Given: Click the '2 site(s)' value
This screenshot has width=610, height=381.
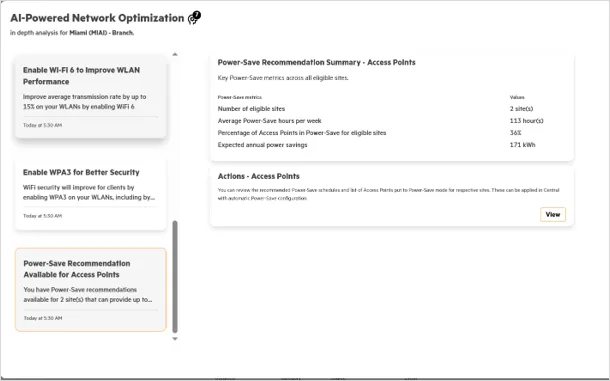Looking at the screenshot, I should (x=521, y=109).
